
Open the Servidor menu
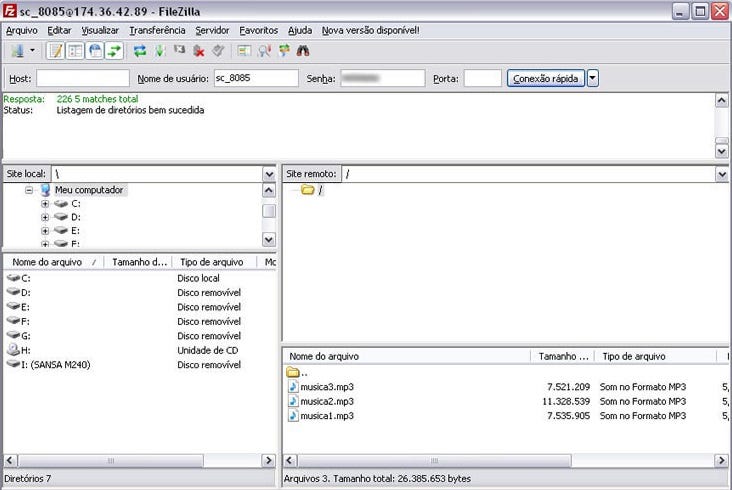point(212,30)
